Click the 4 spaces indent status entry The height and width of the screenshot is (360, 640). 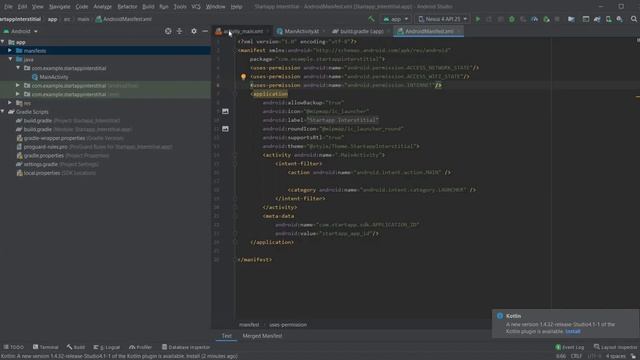pyautogui.click(x=616, y=356)
